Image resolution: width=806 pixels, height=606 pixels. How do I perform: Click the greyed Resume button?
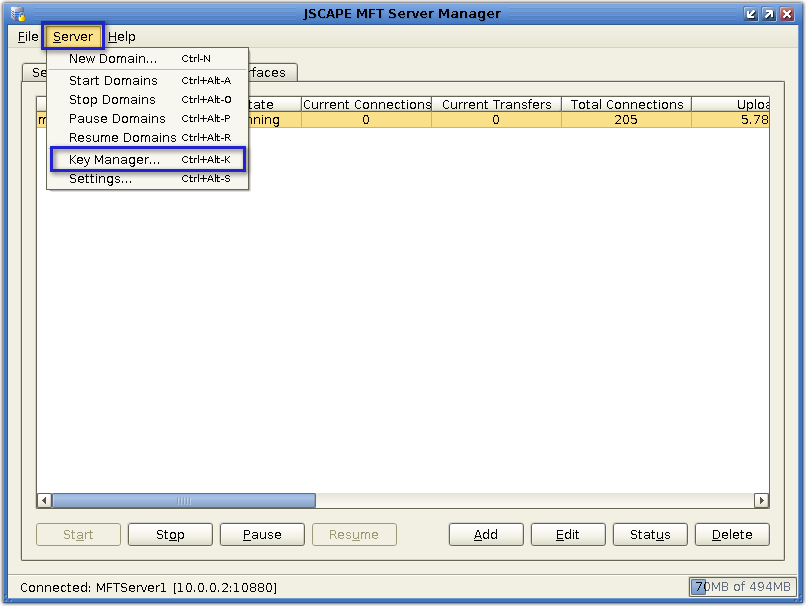coord(354,535)
